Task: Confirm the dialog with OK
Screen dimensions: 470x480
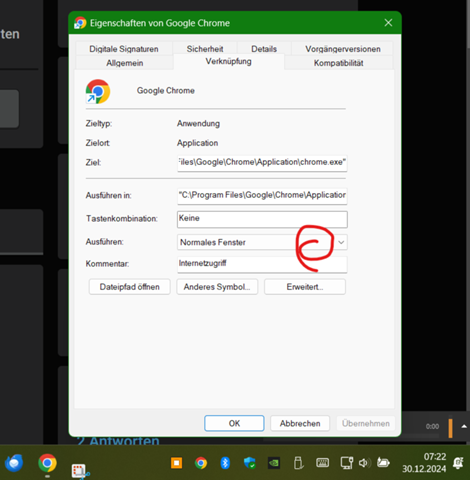Action: (234, 423)
